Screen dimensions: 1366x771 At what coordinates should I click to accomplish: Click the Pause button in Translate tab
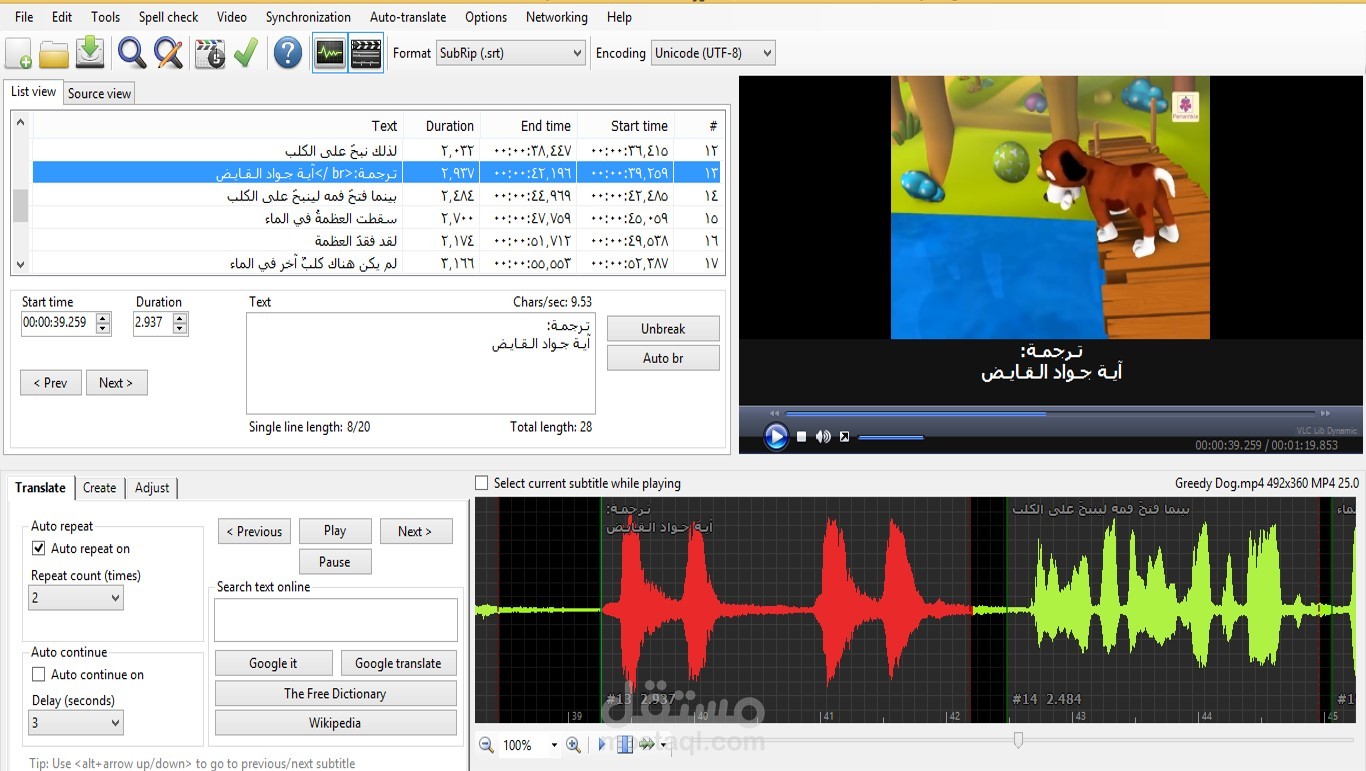pos(335,562)
